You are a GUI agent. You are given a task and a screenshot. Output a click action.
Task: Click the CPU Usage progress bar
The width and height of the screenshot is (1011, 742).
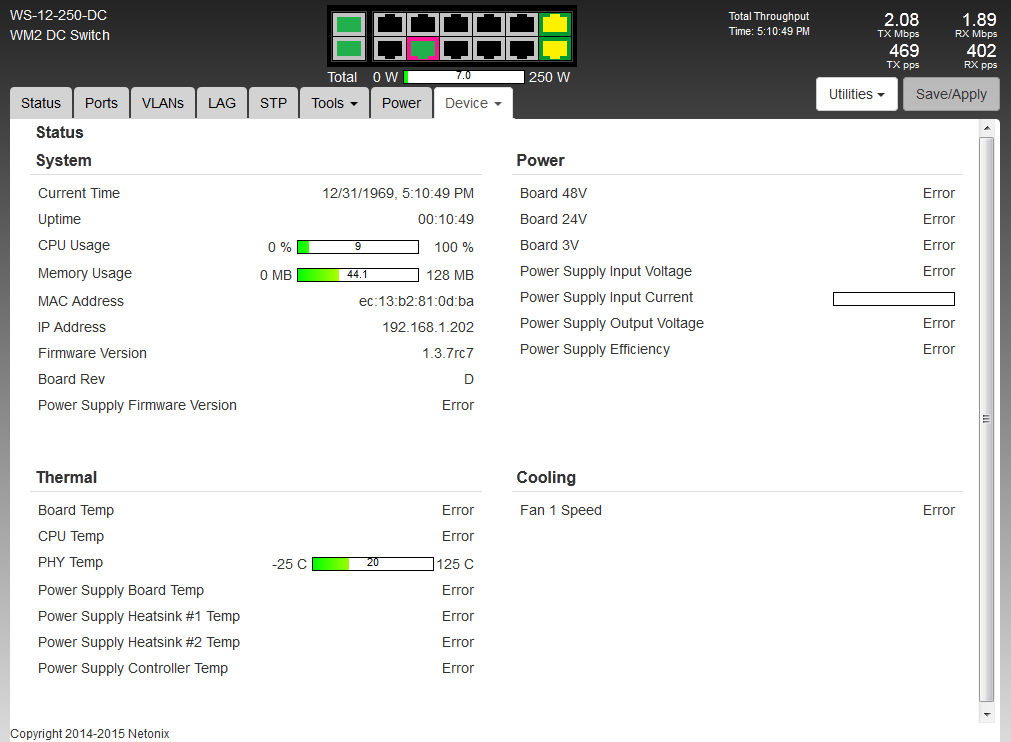pyautogui.click(x=358, y=247)
